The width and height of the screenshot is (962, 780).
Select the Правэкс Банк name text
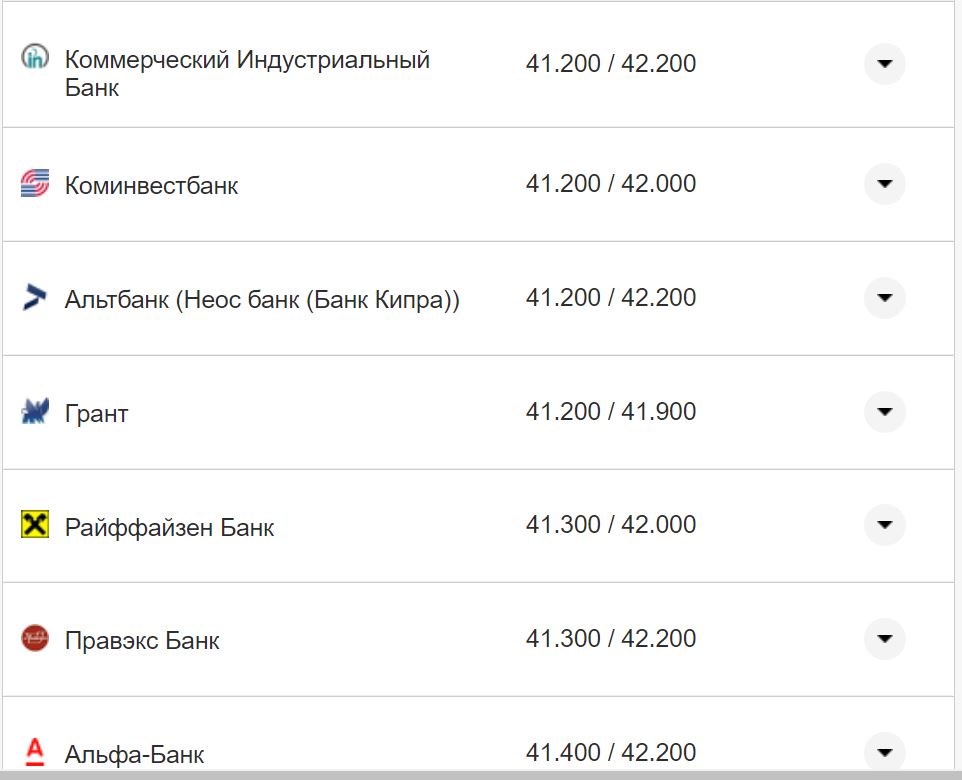pos(142,641)
